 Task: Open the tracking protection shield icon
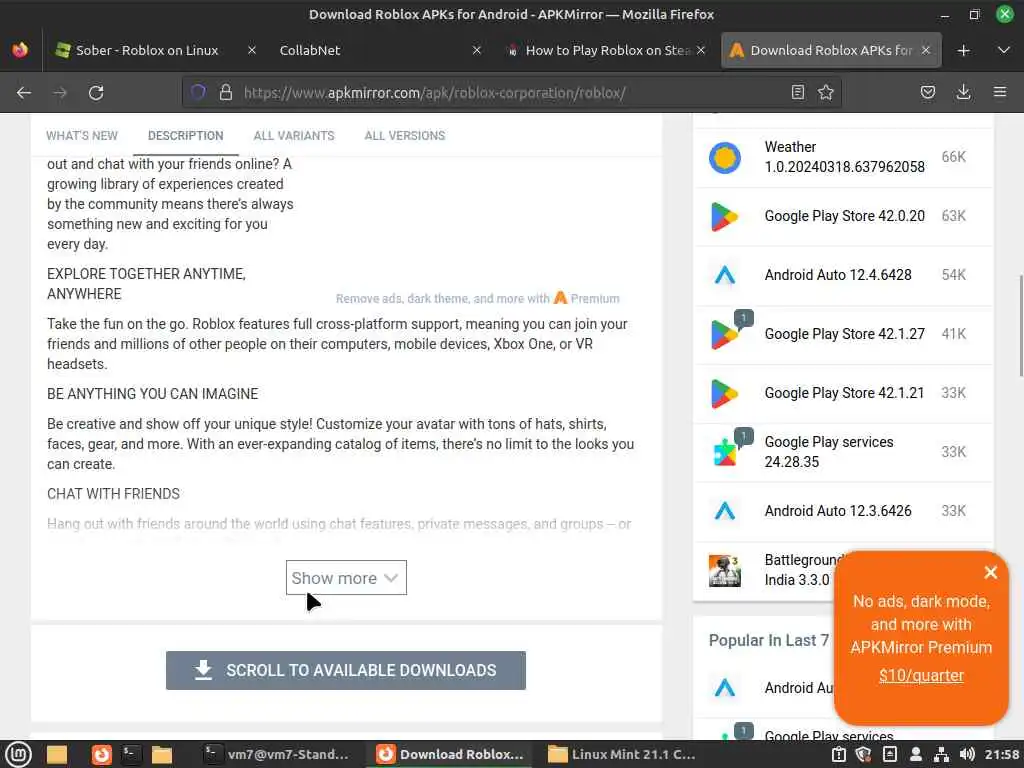198,92
